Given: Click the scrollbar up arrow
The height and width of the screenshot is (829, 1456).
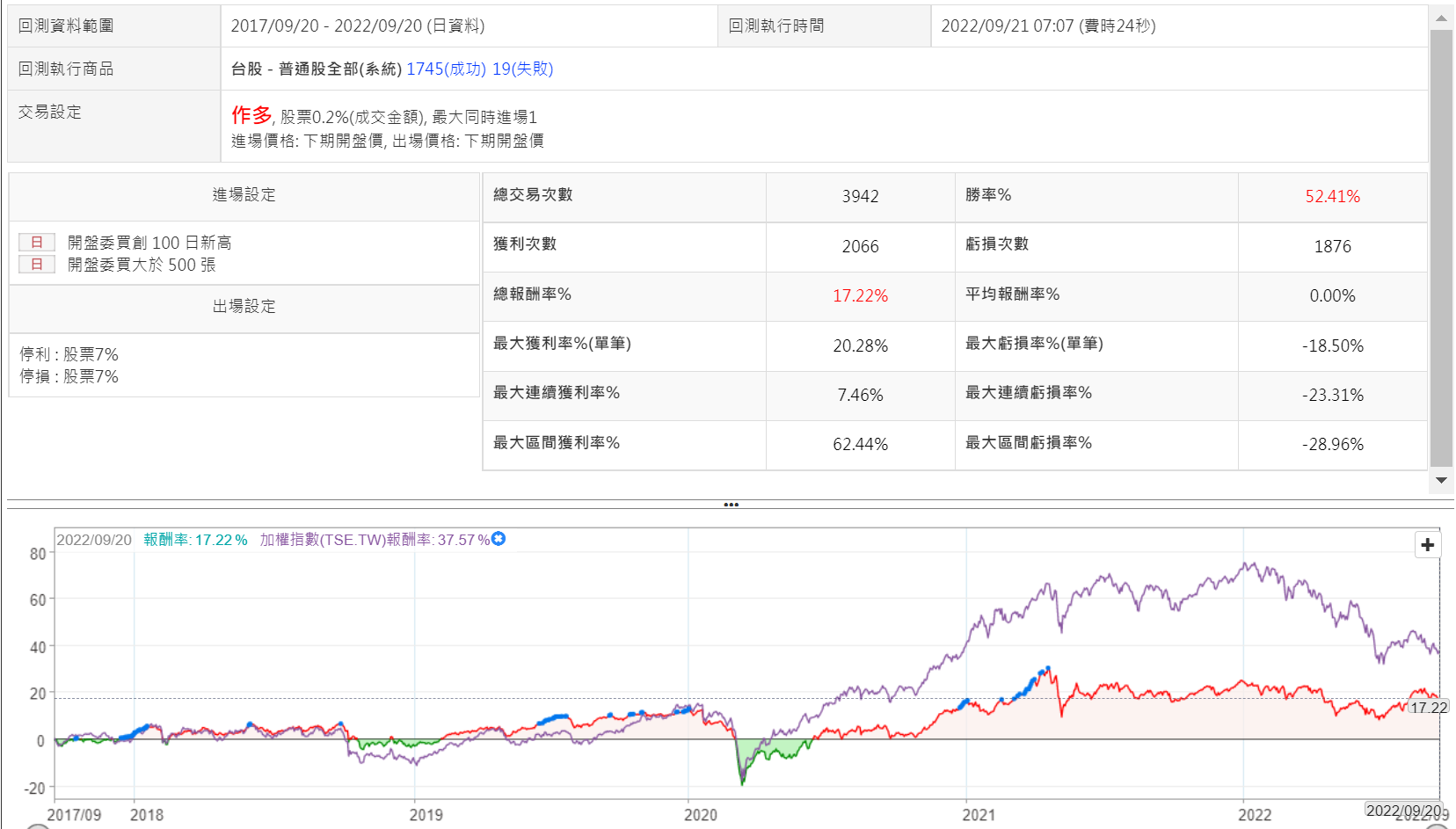Looking at the screenshot, I should click(x=1441, y=18).
